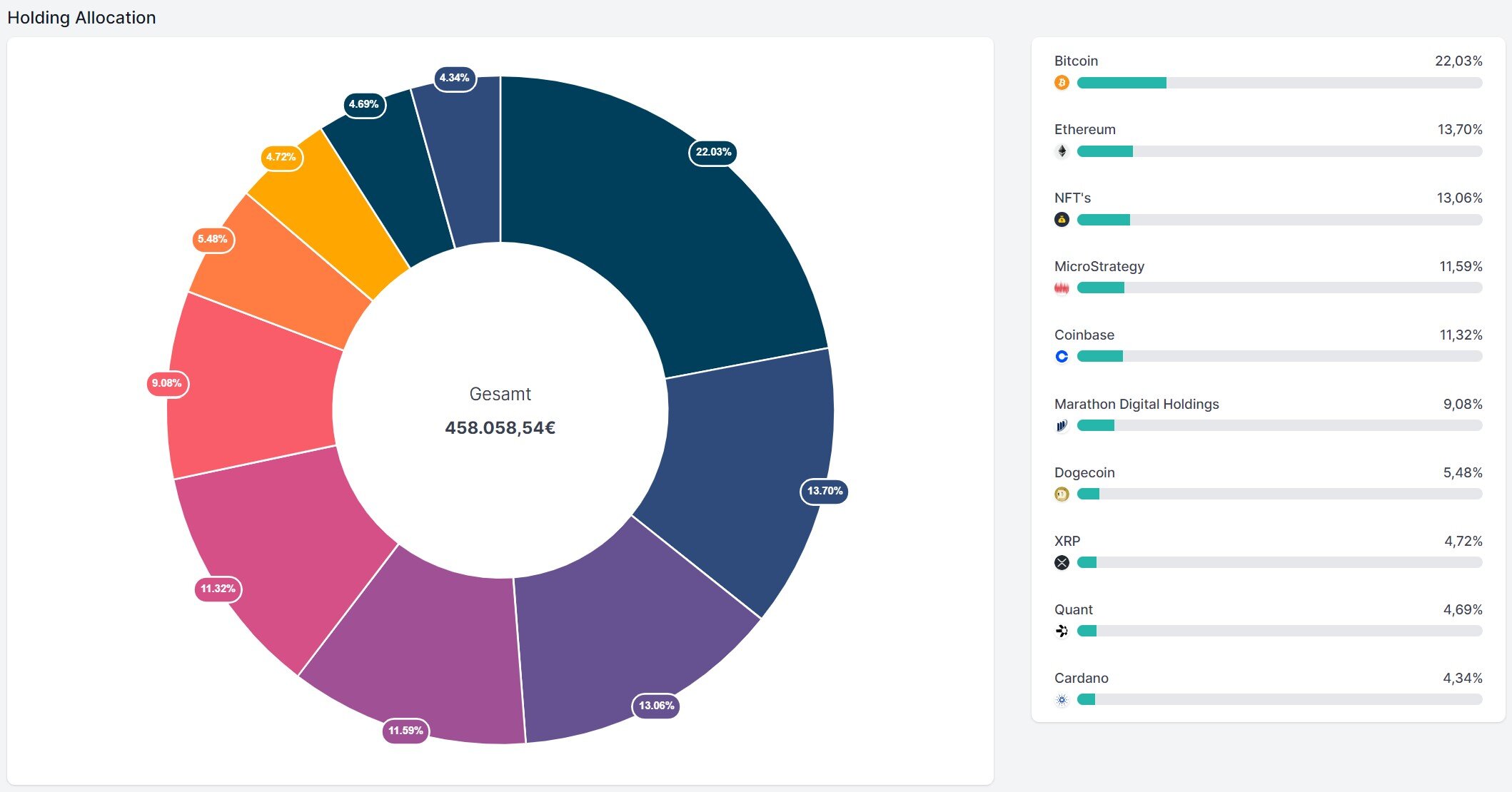This screenshot has height=792, width=1512.
Task: Click the Bitcoin coin icon
Action: [1062, 83]
